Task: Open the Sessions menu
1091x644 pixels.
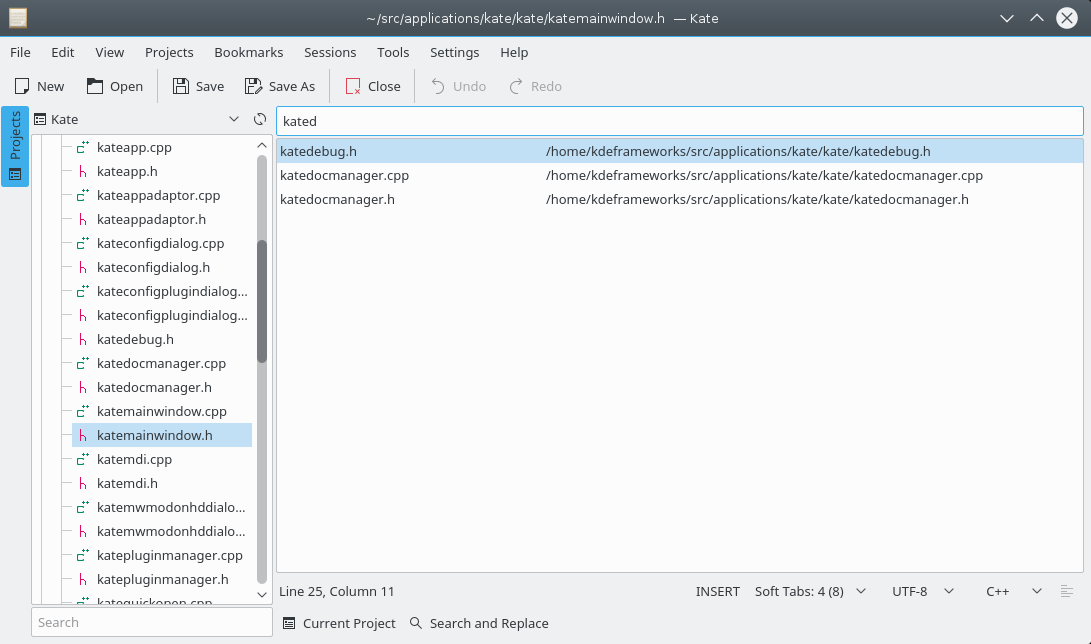Action: (x=330, y=52)
